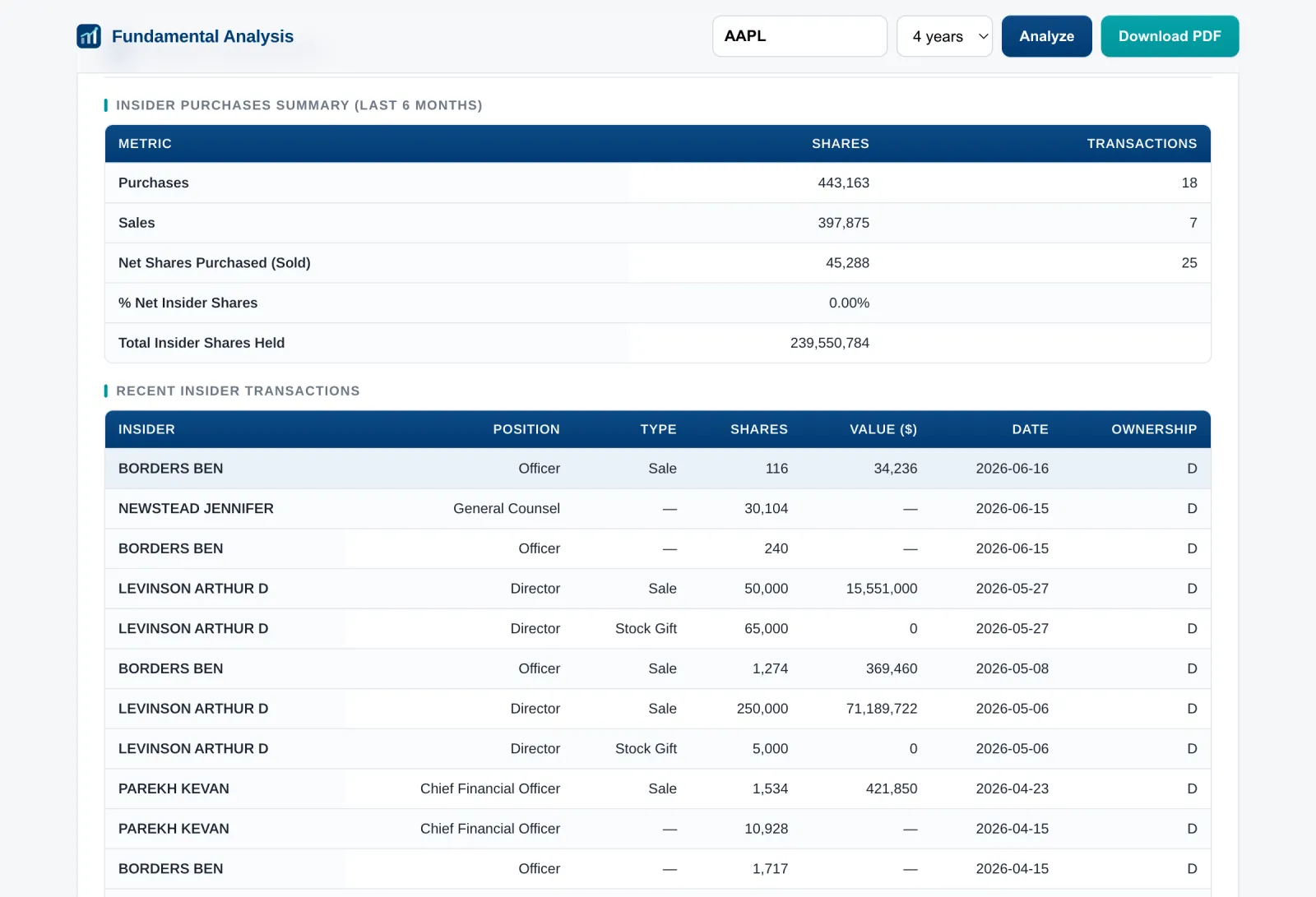
Task: Click the 443,163 purchases shares value
Action: click(843, 183)
